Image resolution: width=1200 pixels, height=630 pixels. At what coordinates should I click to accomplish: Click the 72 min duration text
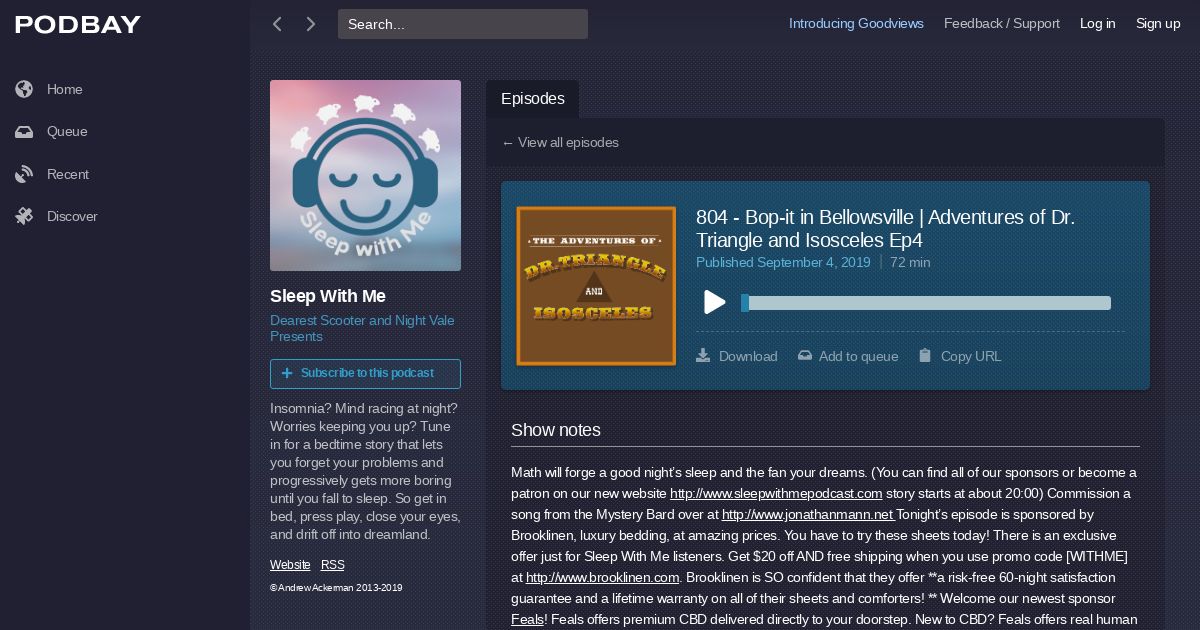(x=910, y=262)
